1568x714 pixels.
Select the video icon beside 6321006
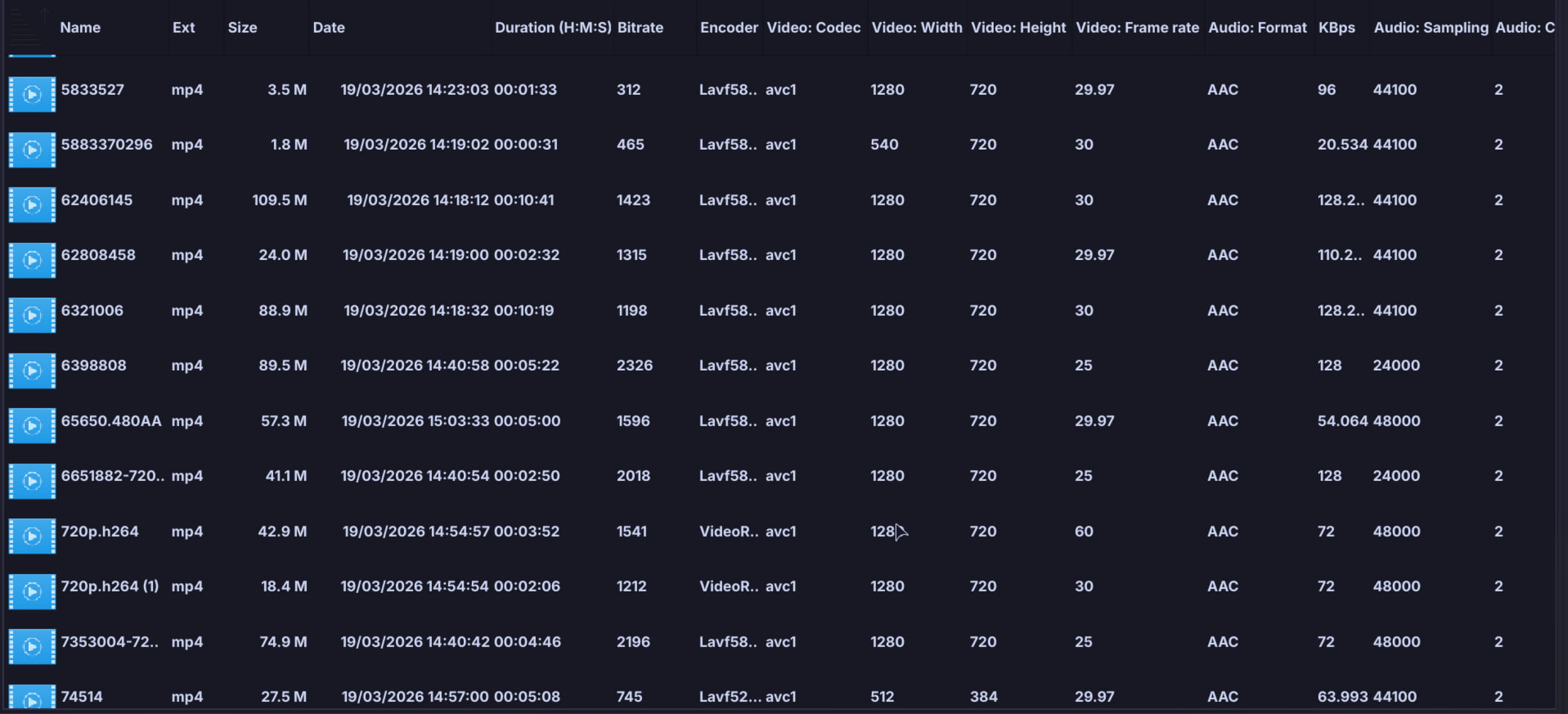coord(32,315)
